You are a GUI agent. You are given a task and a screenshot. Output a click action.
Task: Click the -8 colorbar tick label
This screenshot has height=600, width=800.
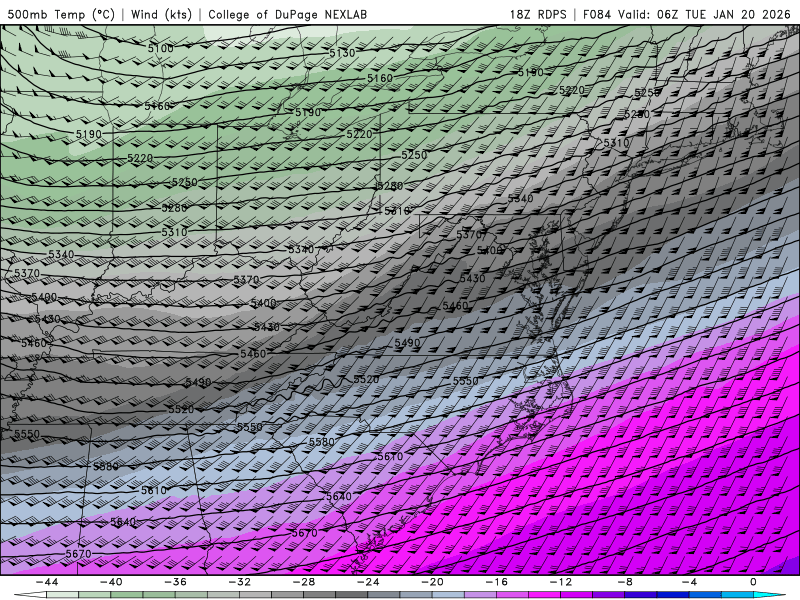(x=625, y=582)
